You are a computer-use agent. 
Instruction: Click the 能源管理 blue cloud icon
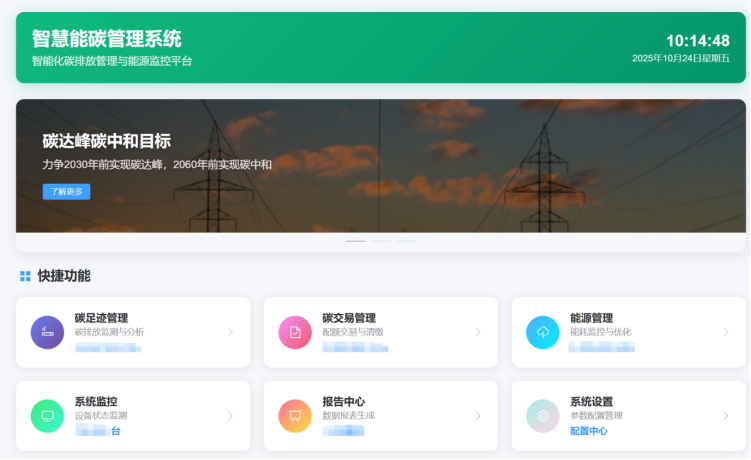(543, 332)
